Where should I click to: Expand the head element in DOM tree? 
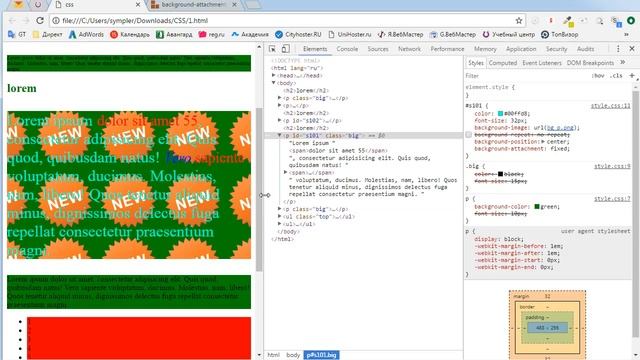tap(274, 76)
